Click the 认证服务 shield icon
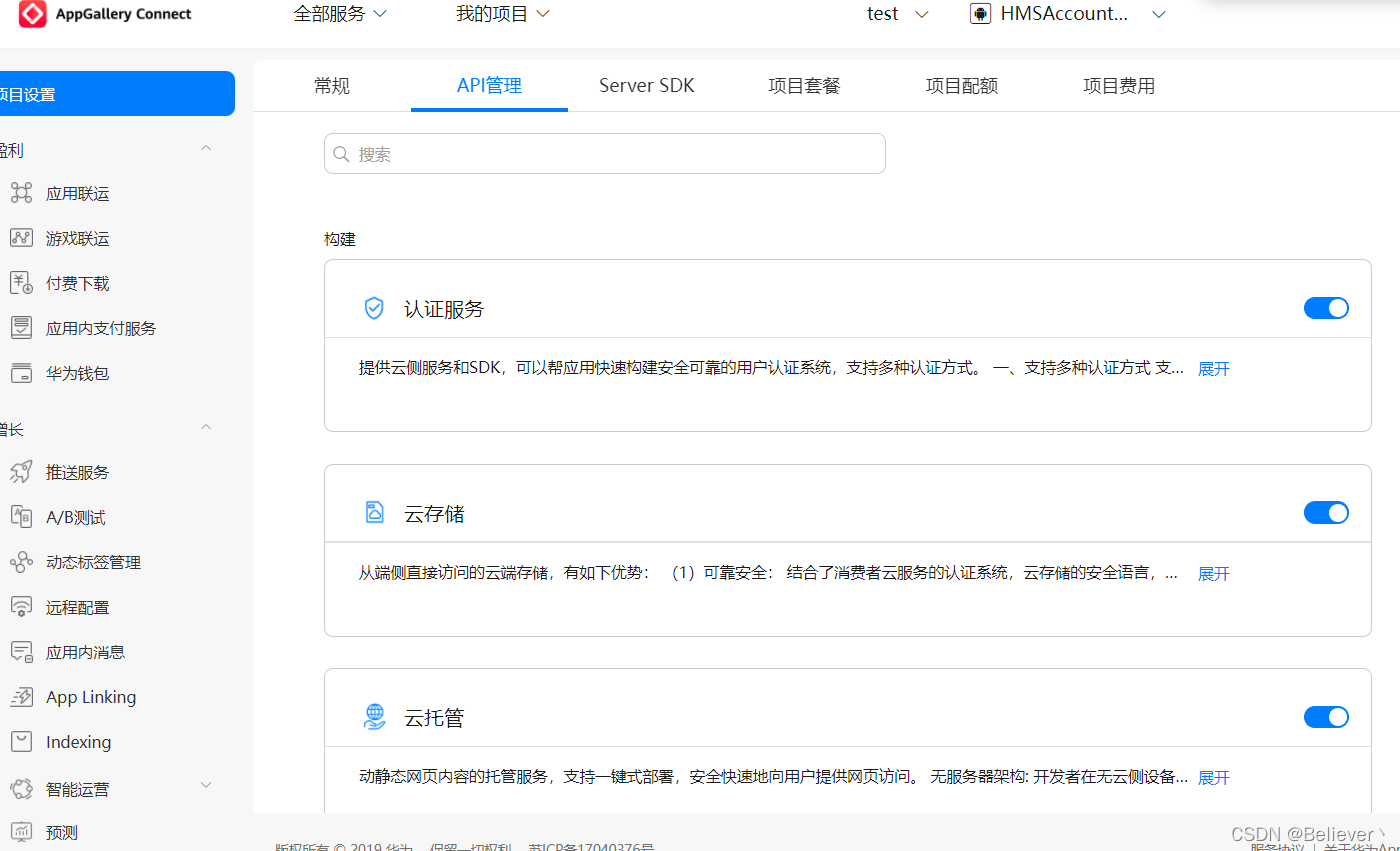 (x=374, y=308)
